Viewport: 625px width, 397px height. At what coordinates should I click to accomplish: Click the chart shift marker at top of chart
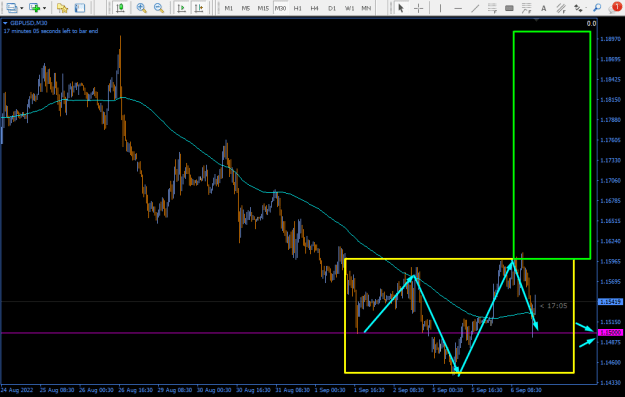click(537, 20)
